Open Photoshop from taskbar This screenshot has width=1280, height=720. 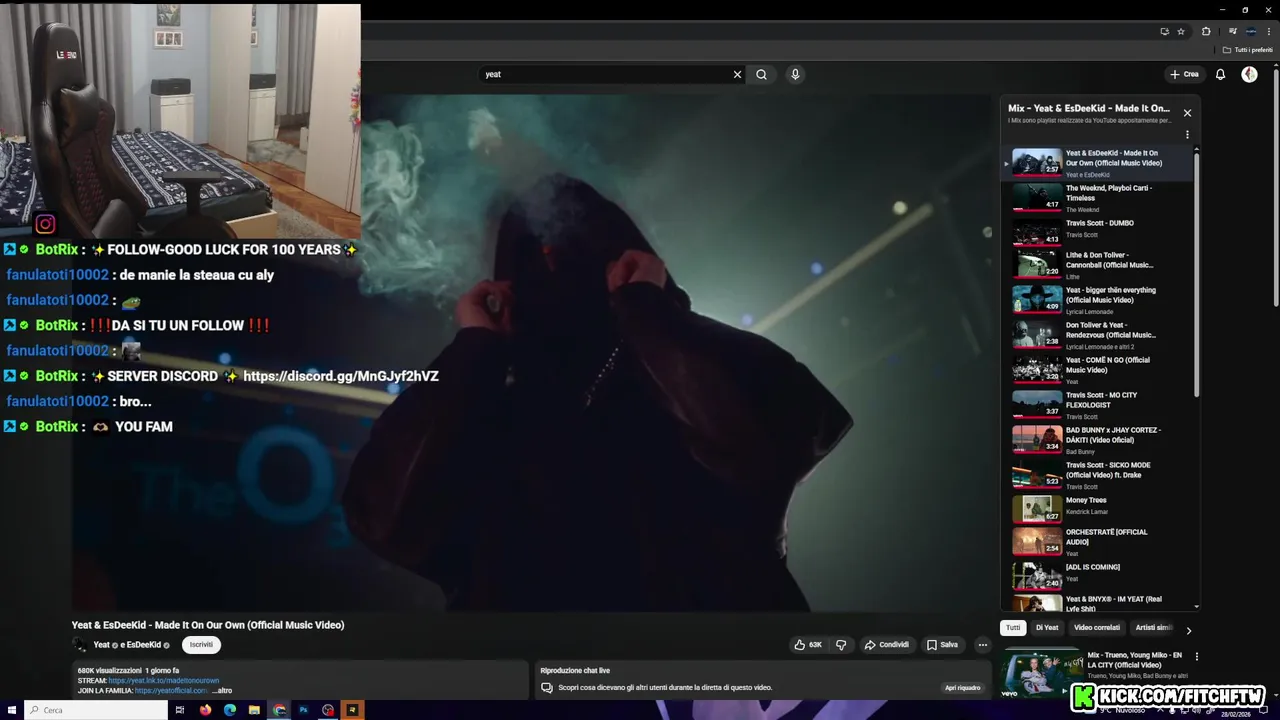click(303, 710)
